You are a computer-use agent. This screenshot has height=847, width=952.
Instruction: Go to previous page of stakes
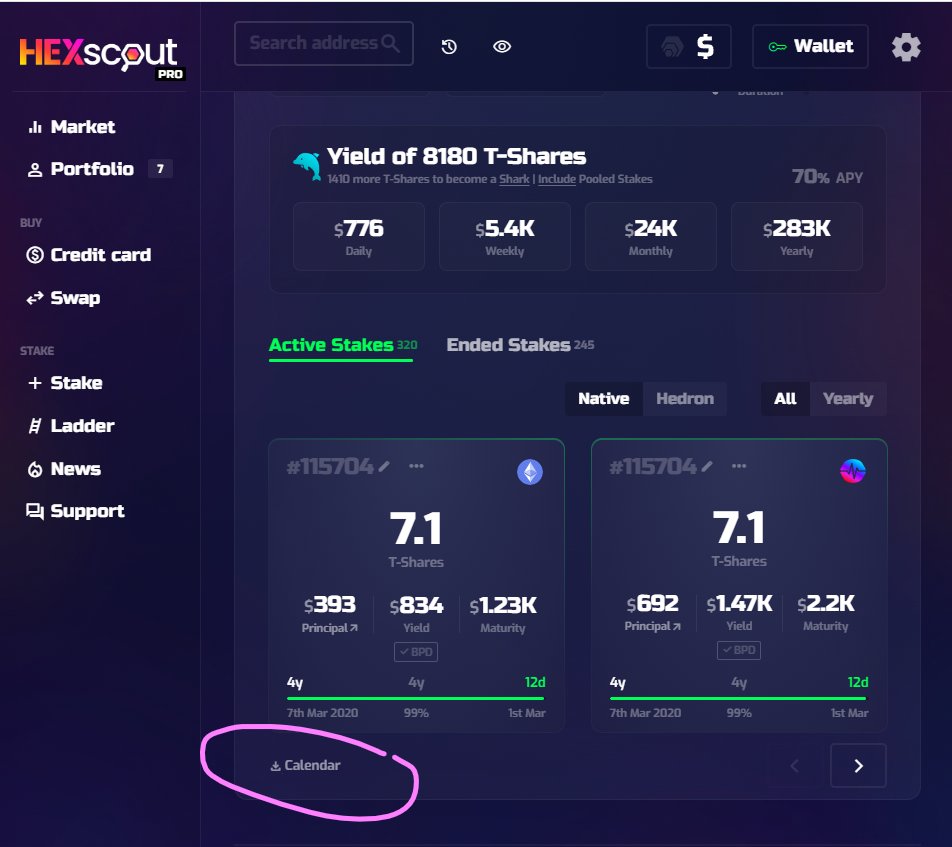pyautogui.click(x=795, y=766)
